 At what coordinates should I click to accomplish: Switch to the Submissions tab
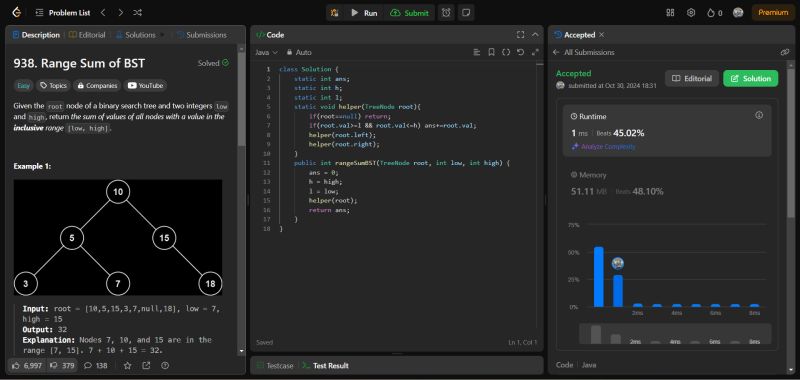click(x=202, y=35)
